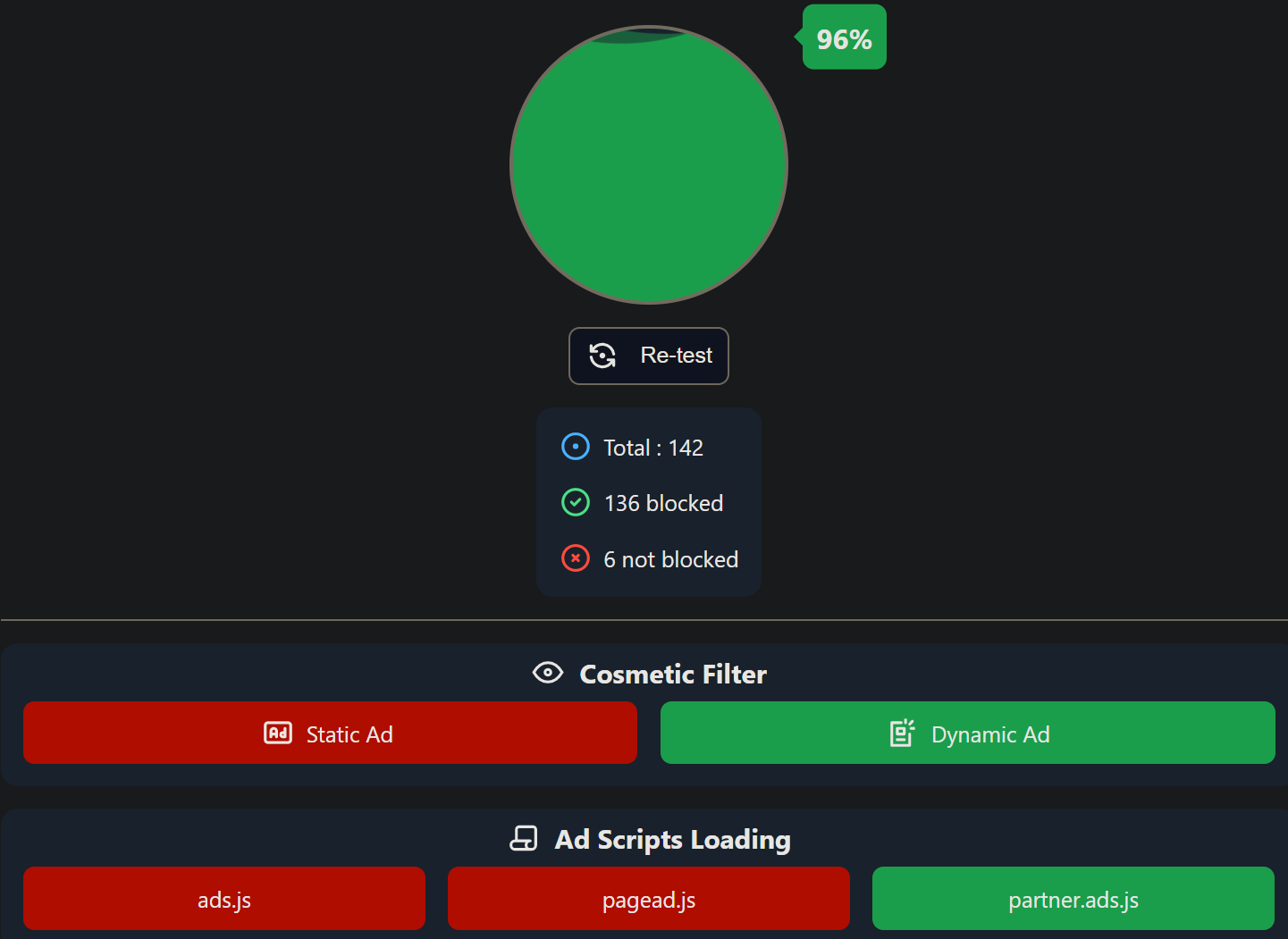This screenshot has height=939, width=1288.
Task: Click the Dynamic Ad layout icon
Action: pyautogui.click(x=903, y=734)
